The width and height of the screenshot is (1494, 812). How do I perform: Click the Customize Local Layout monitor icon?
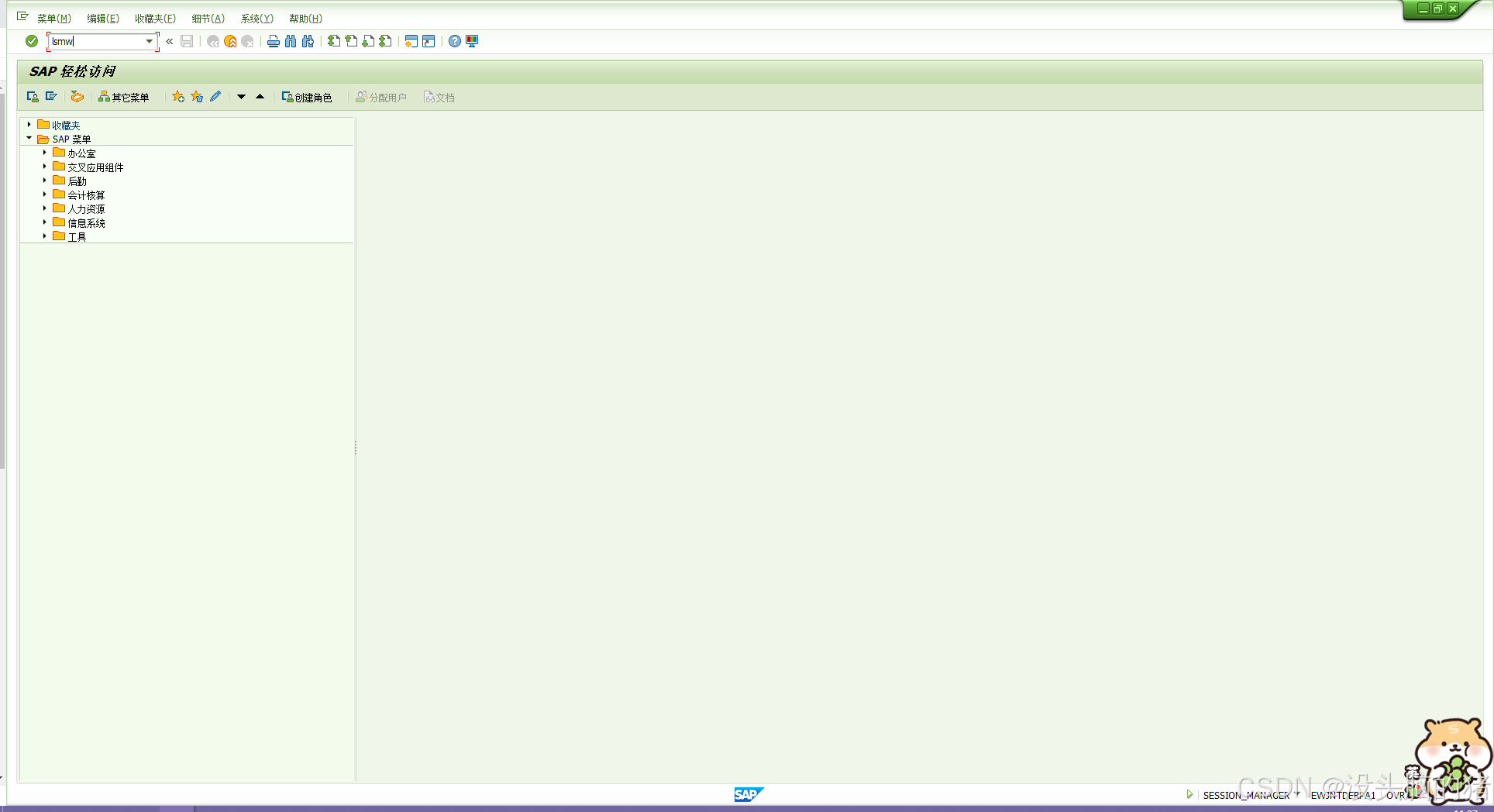coord(472,41)
